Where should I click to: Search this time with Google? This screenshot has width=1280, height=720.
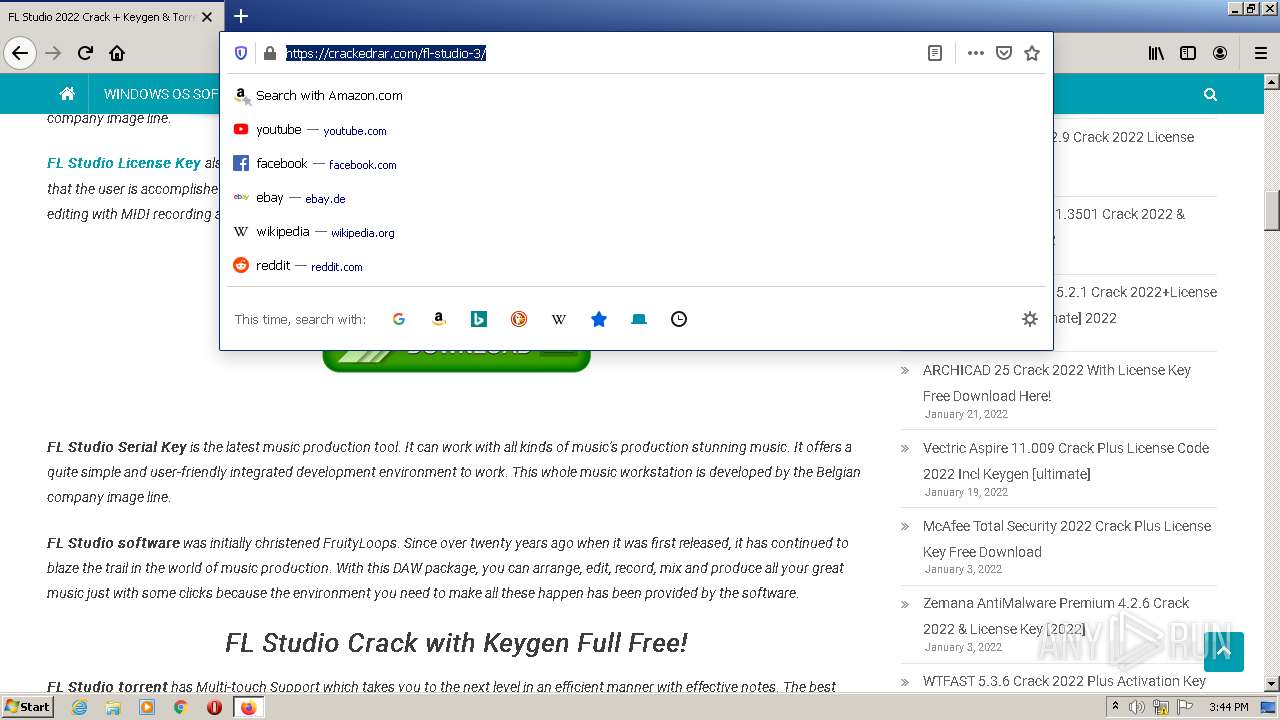399,319
